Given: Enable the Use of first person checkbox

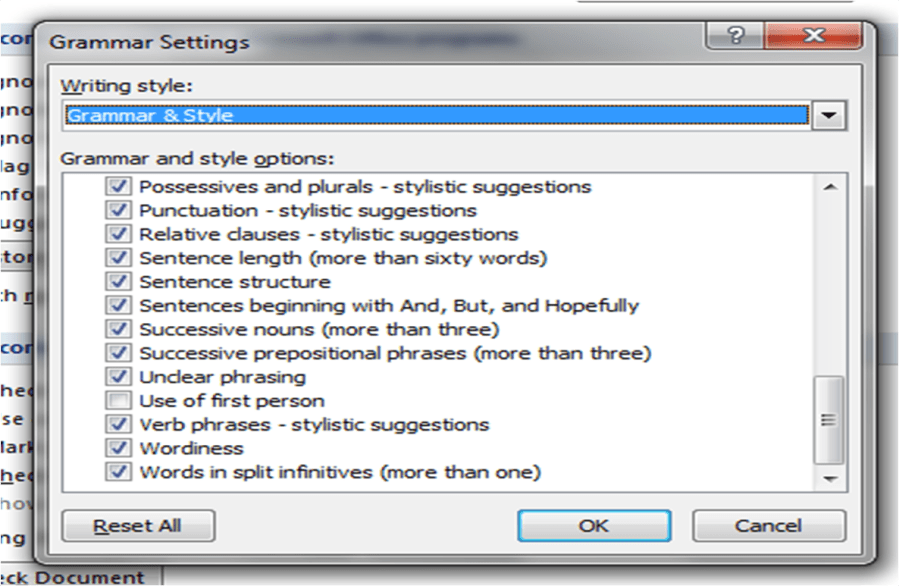Looking at the screenshot, I should coord(119,401).
